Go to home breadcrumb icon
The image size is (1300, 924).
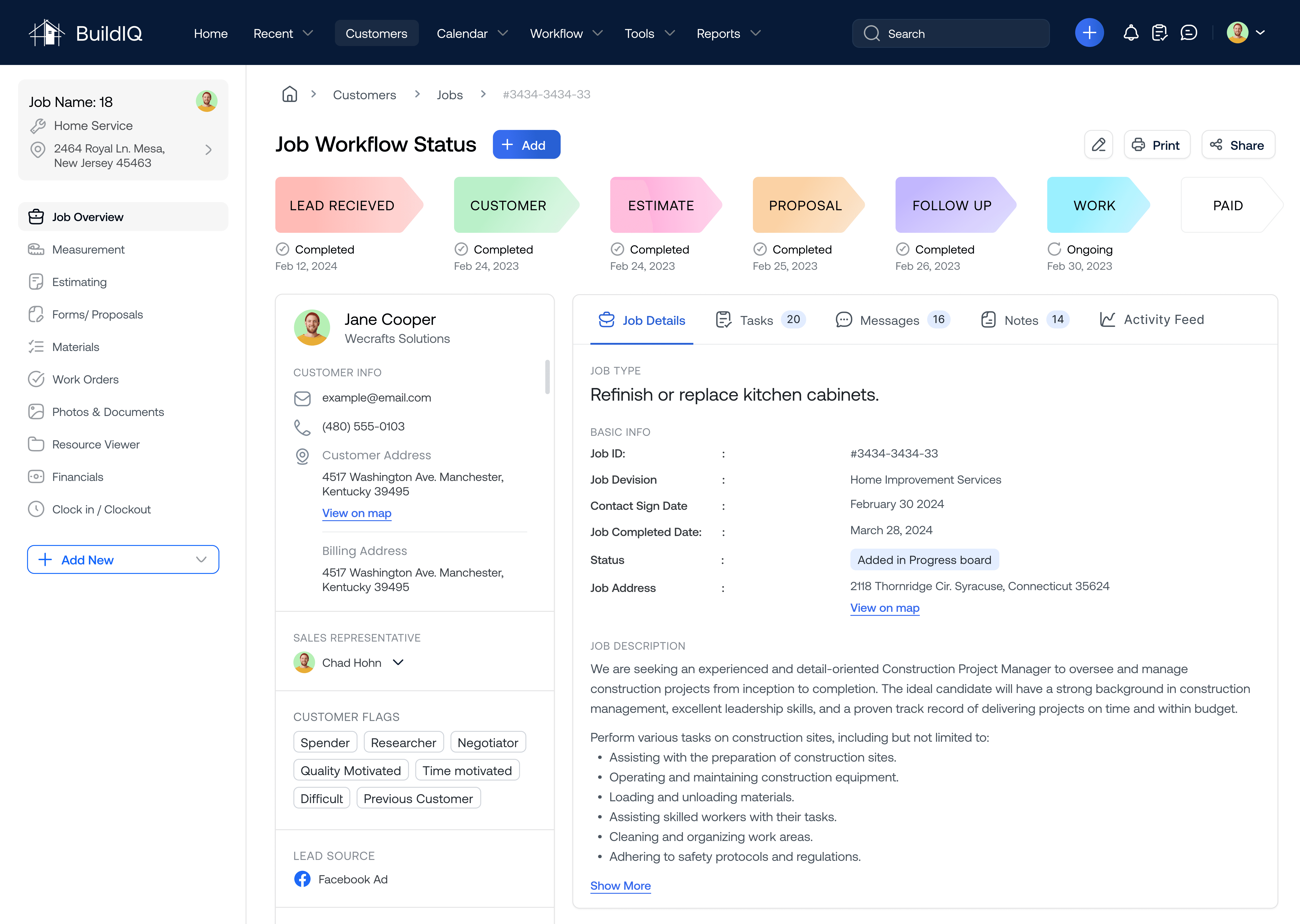(x=290, y=95)
